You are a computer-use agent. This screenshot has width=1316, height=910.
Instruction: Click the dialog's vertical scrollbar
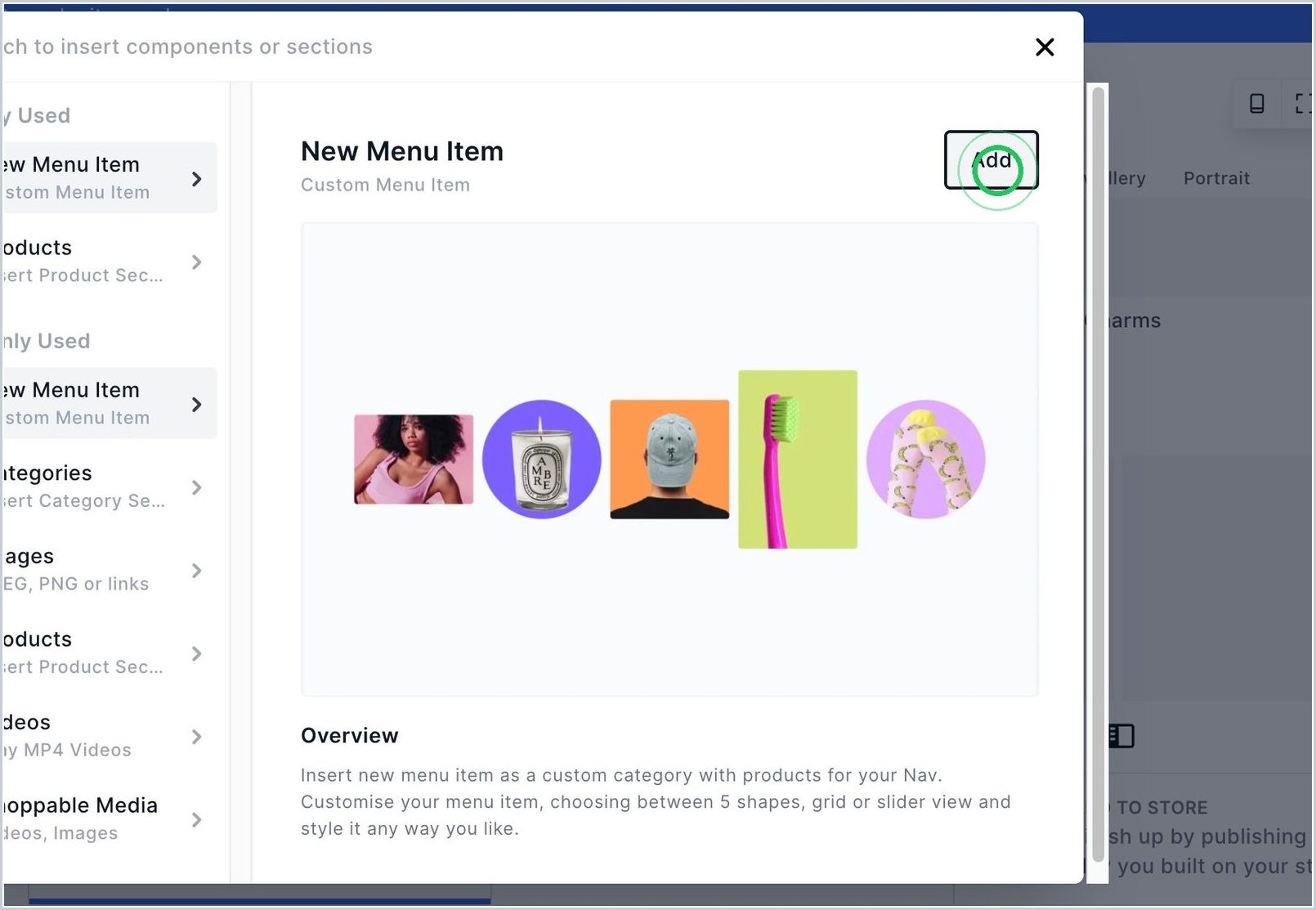1099,474
